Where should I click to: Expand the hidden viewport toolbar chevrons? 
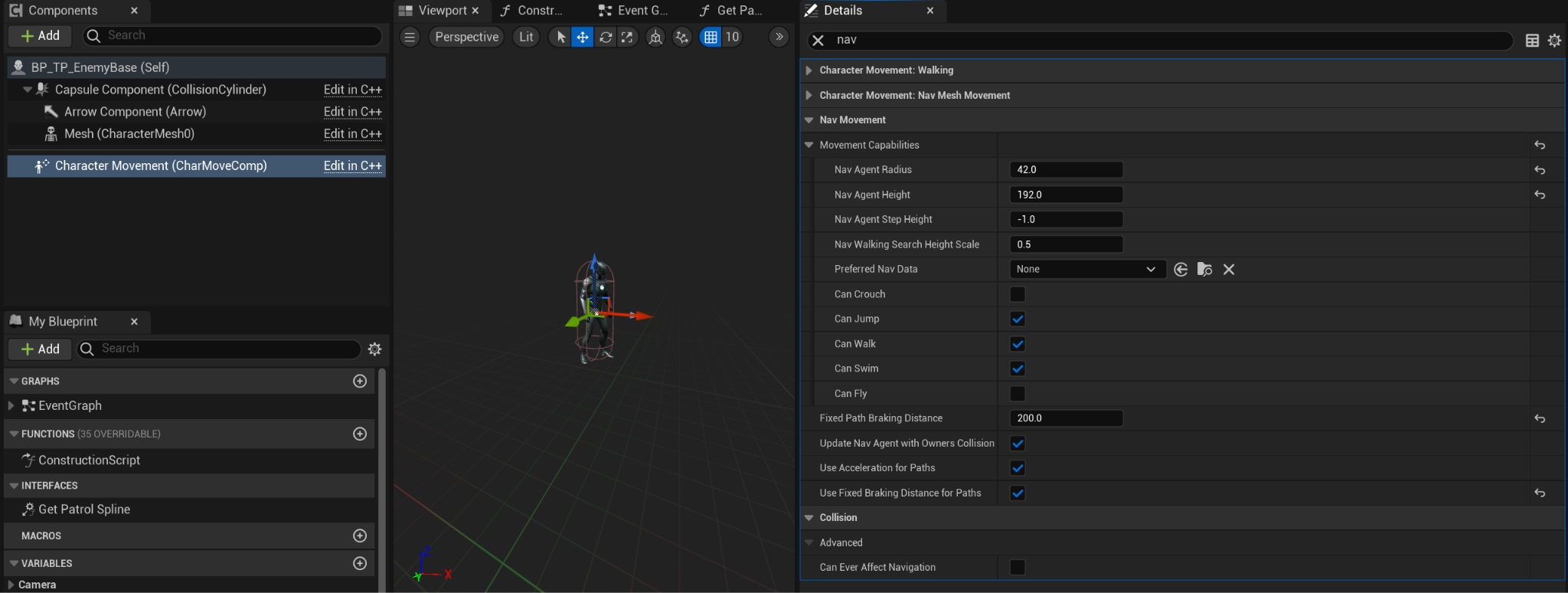point(779,37)
